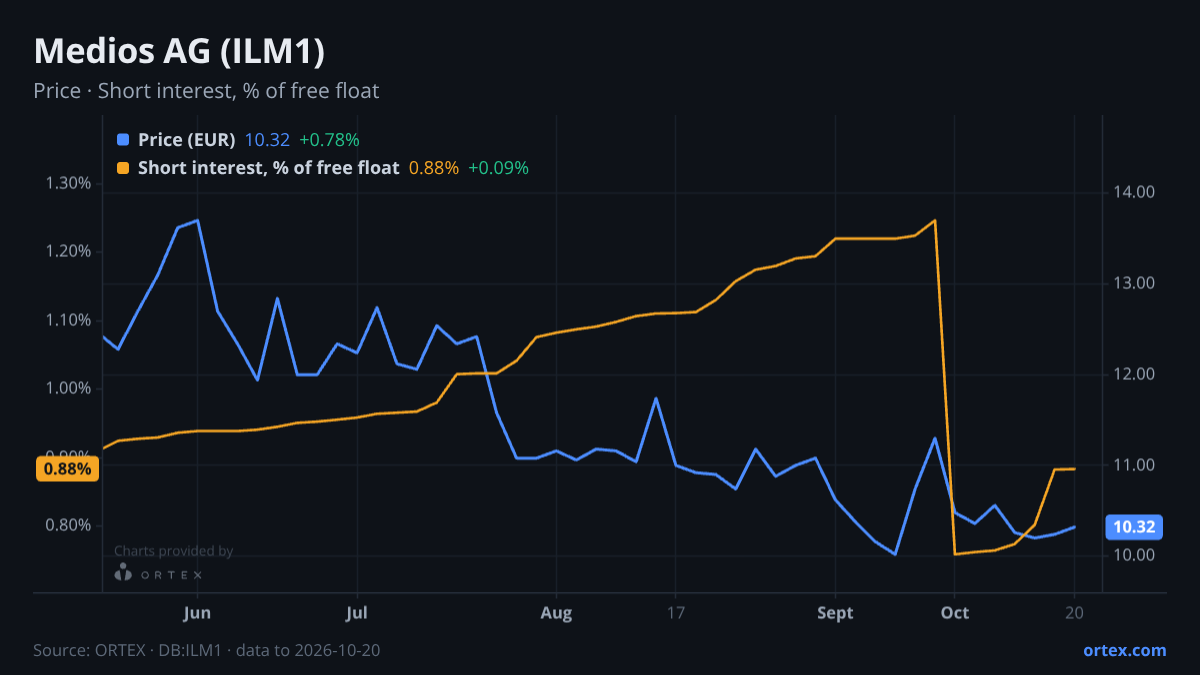This screenshot has height=675, width=1200.
Task: Click the +0.78% price change value
Action: coord(329,140)
